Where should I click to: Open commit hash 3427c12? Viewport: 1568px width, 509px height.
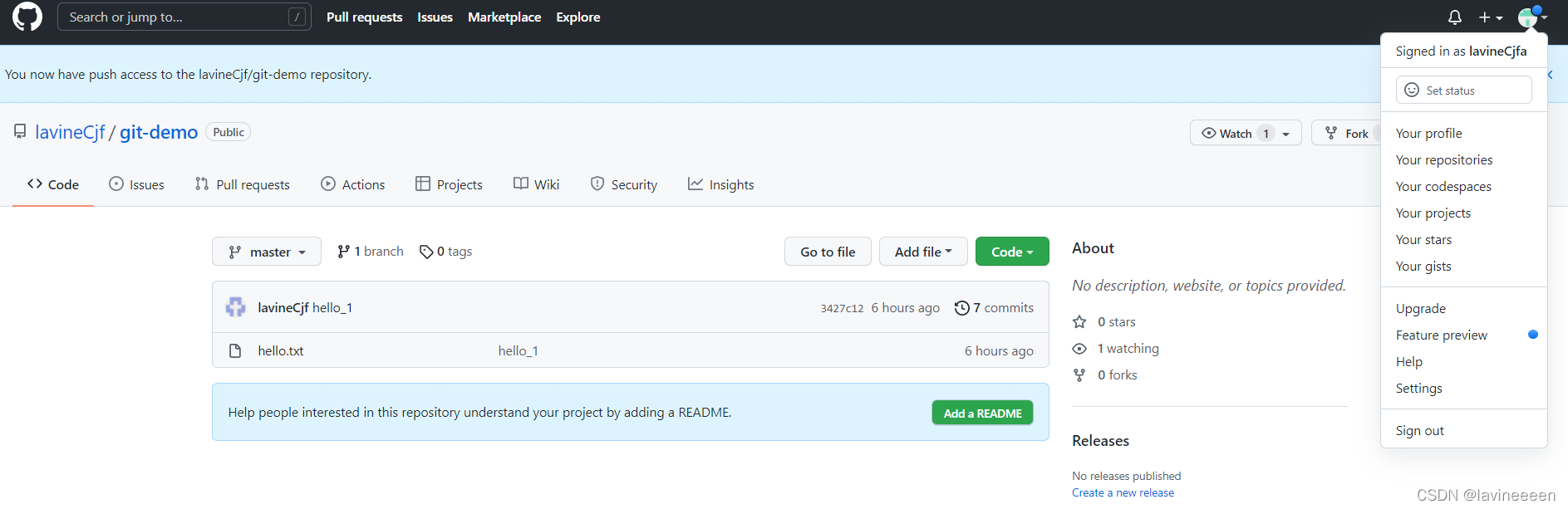842,308
